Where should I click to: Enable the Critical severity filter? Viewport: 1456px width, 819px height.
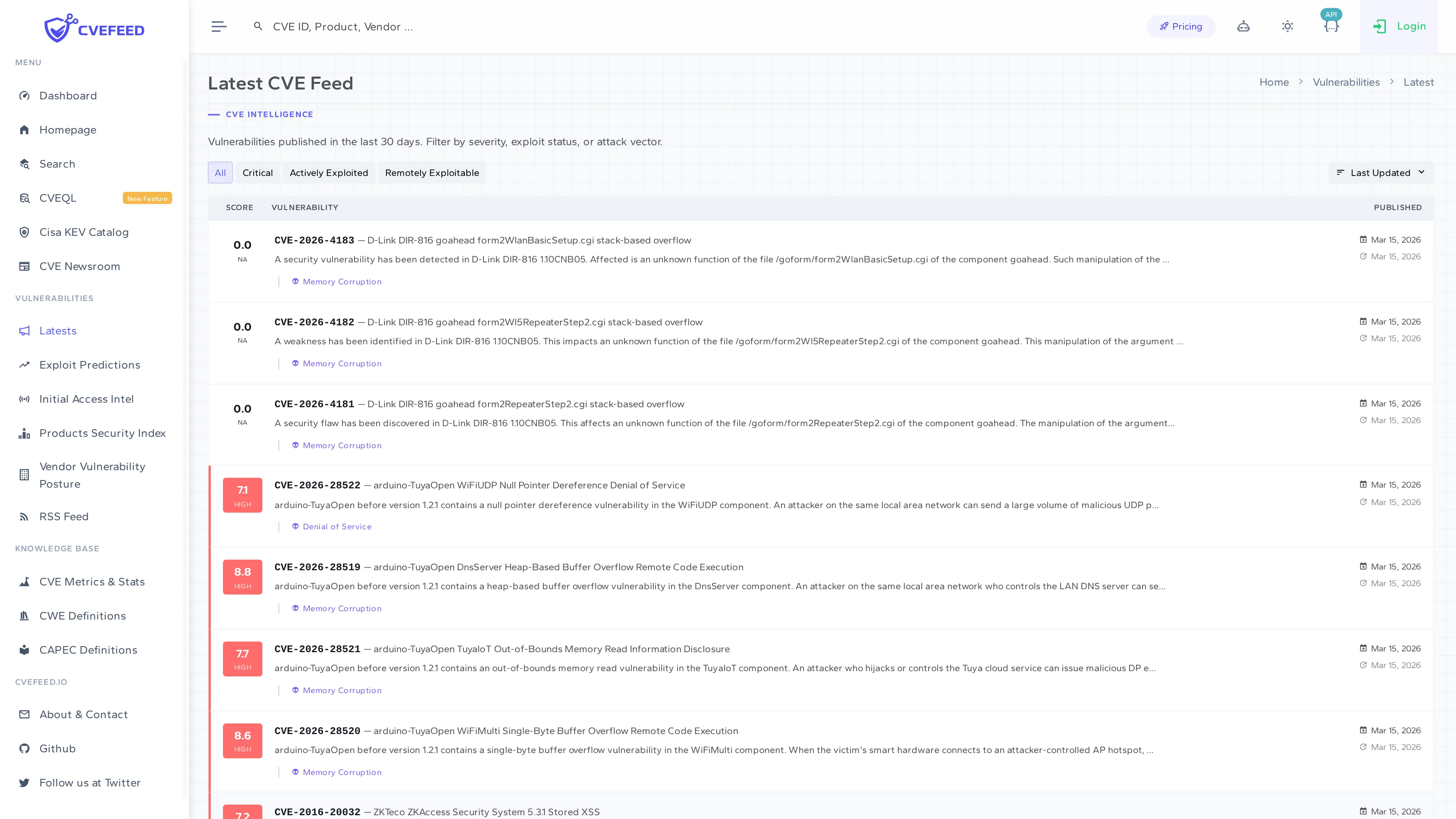pos(258,173)
